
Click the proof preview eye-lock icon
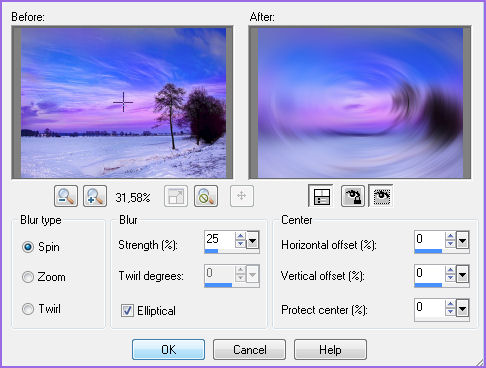[x=353, y=196]
